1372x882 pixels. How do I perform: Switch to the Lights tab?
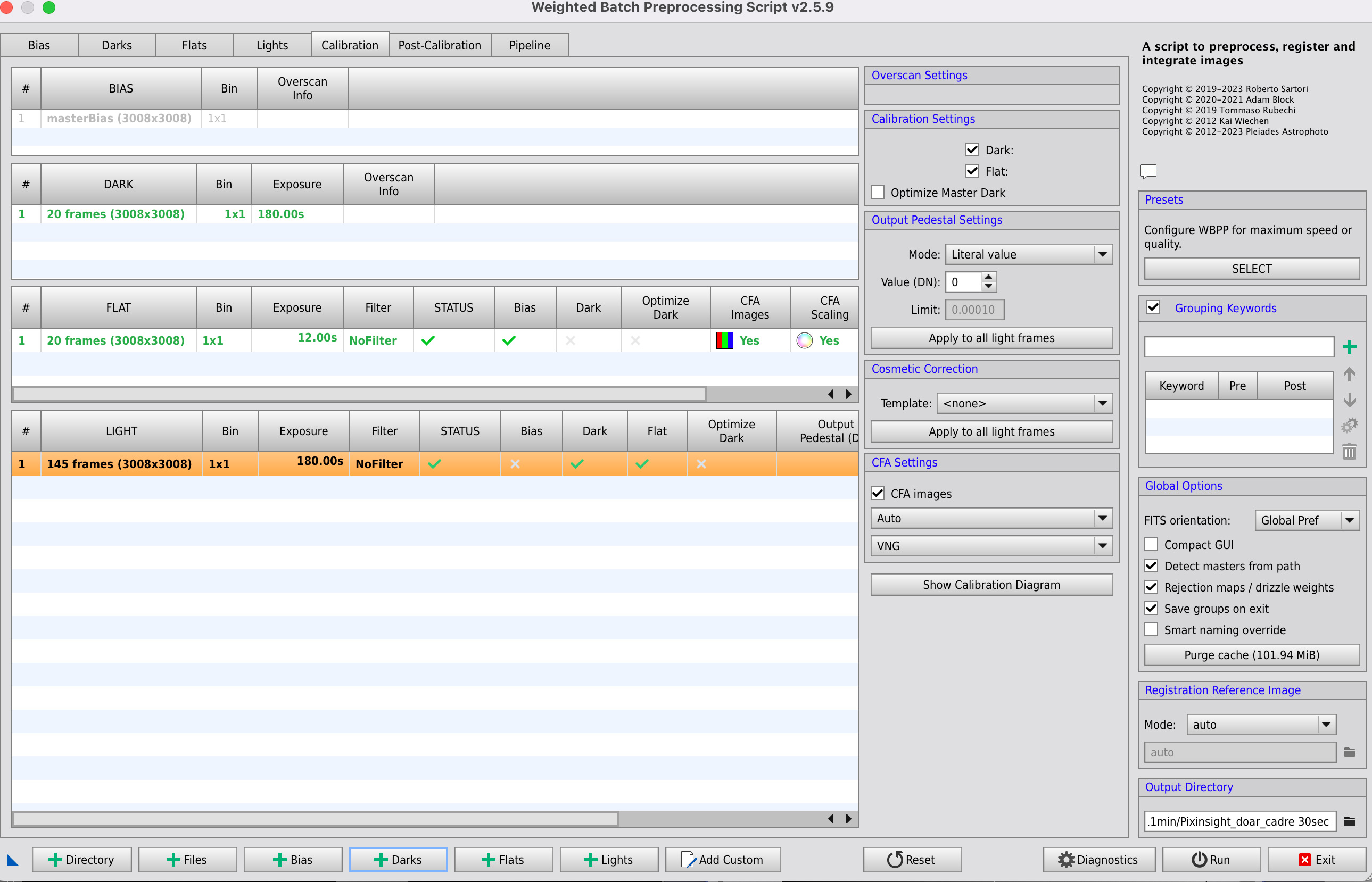tap(272, 45)
